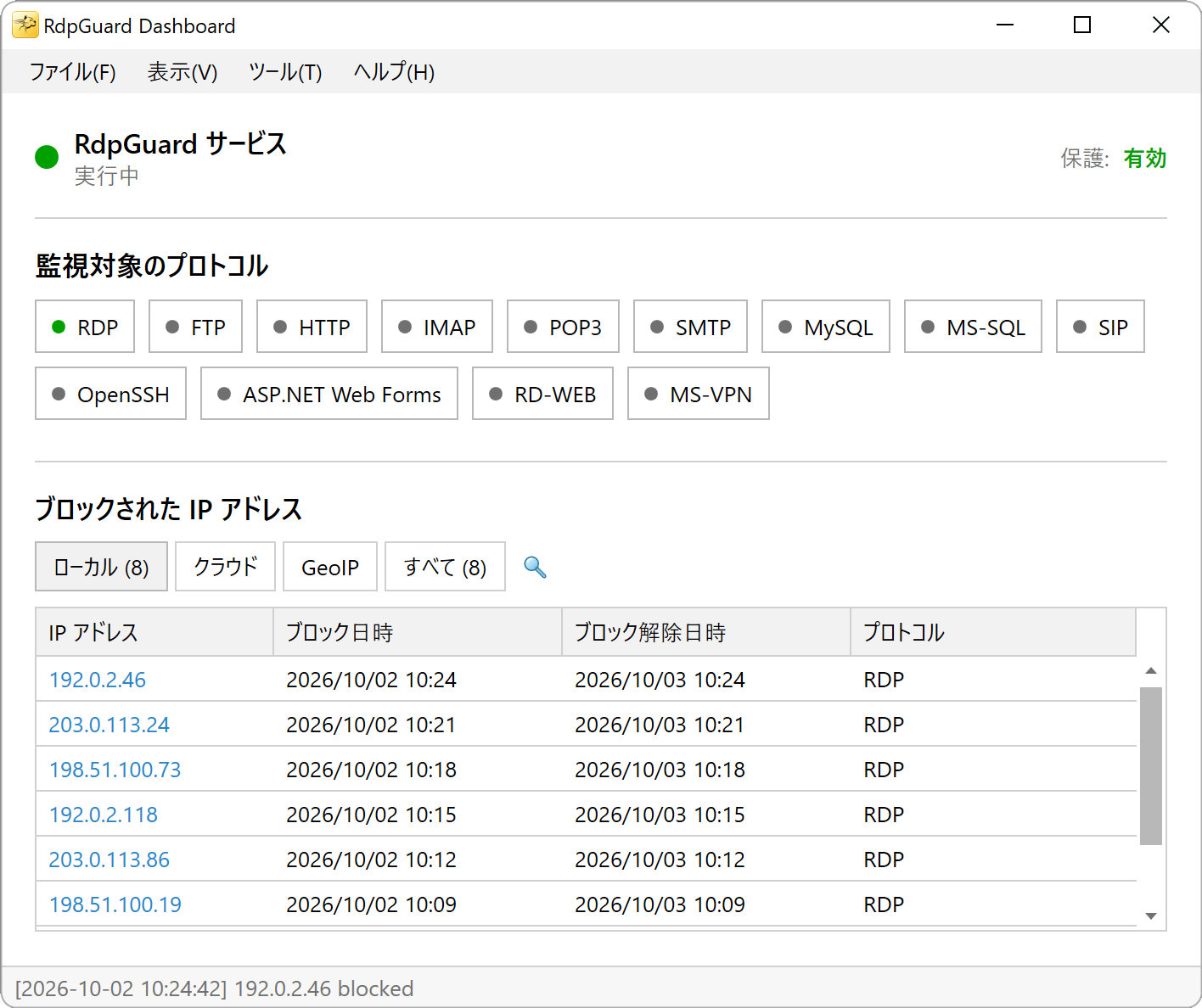The image size is (1202, 1008).
Task: Switch to the GeoIP tab
Action: 330,567
